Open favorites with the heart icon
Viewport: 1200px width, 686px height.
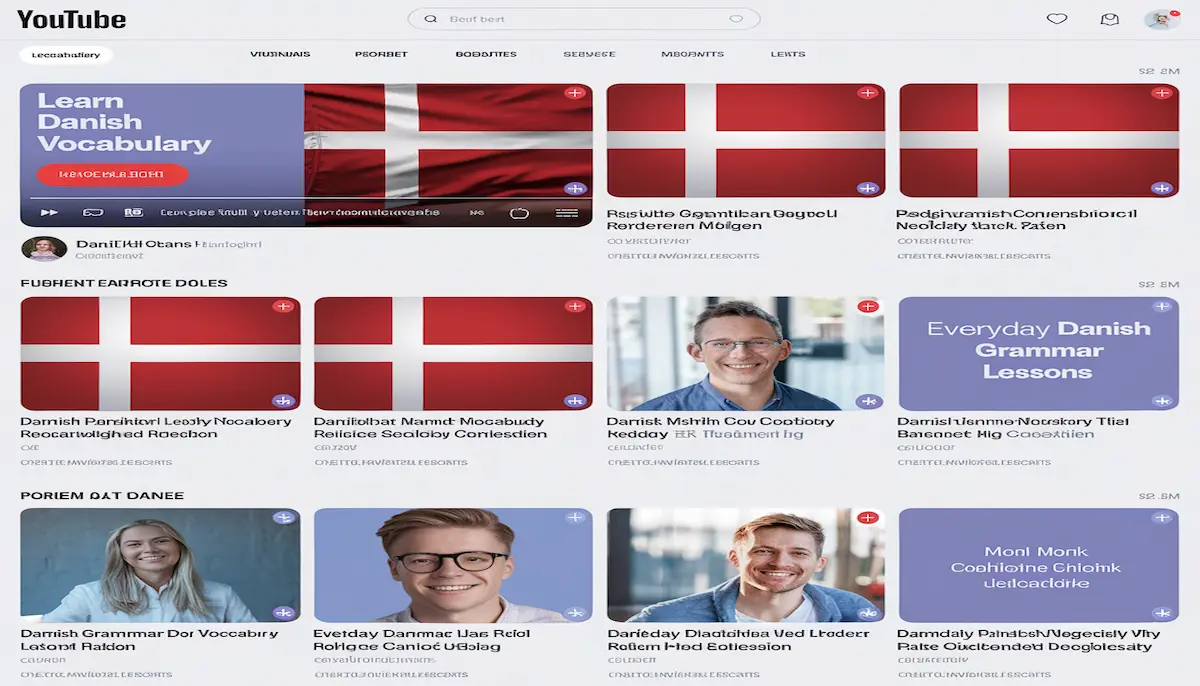1056,19
